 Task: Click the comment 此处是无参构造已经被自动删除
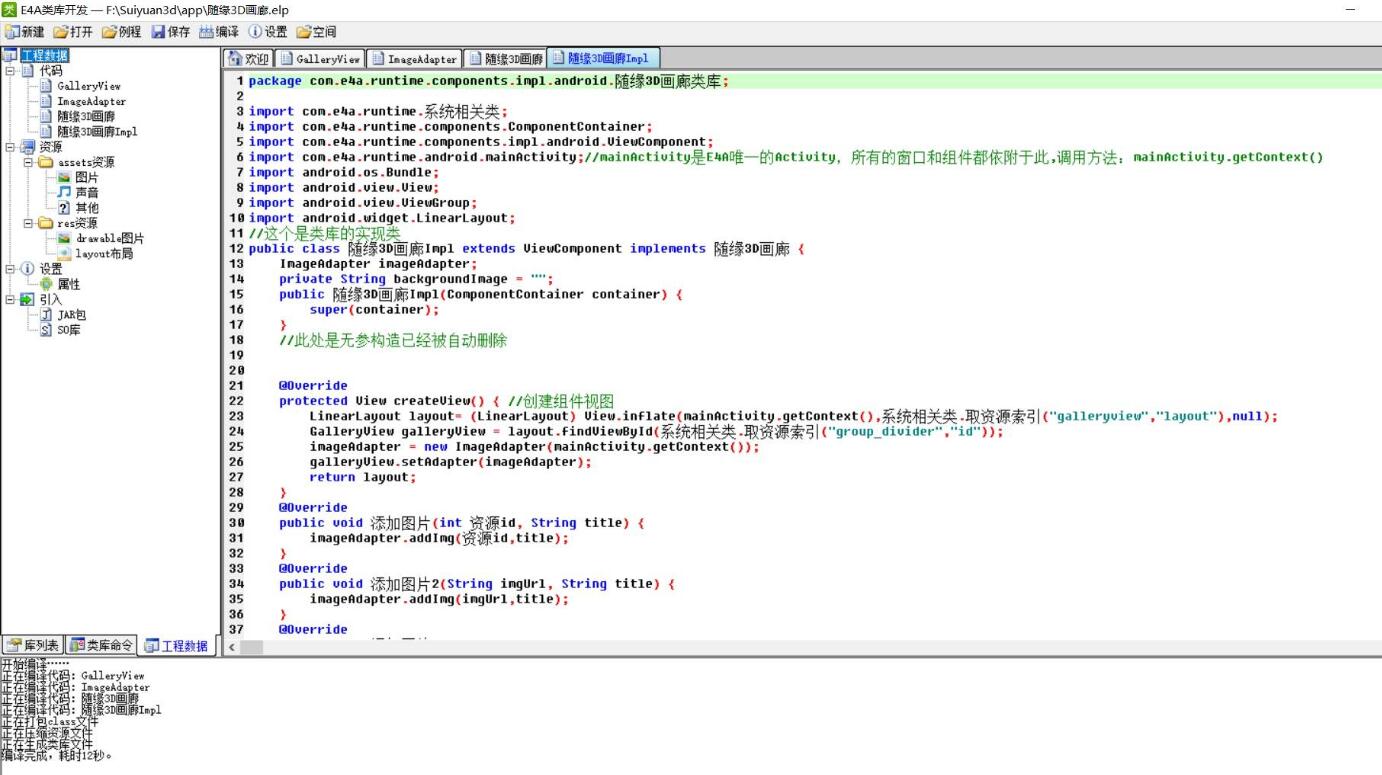(393, 340)
